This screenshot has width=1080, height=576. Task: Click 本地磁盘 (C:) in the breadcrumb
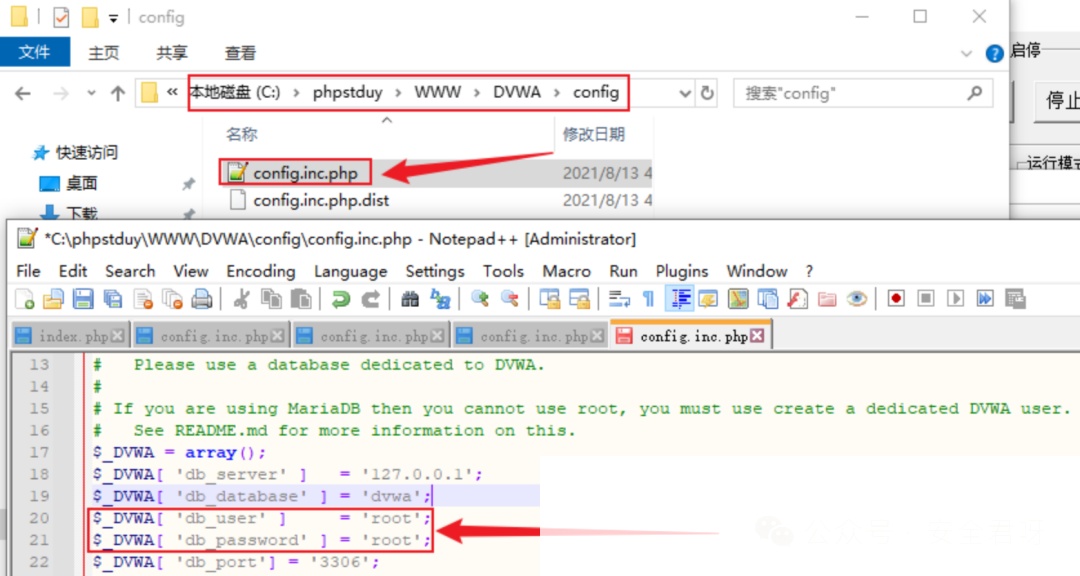click(235, 92)
